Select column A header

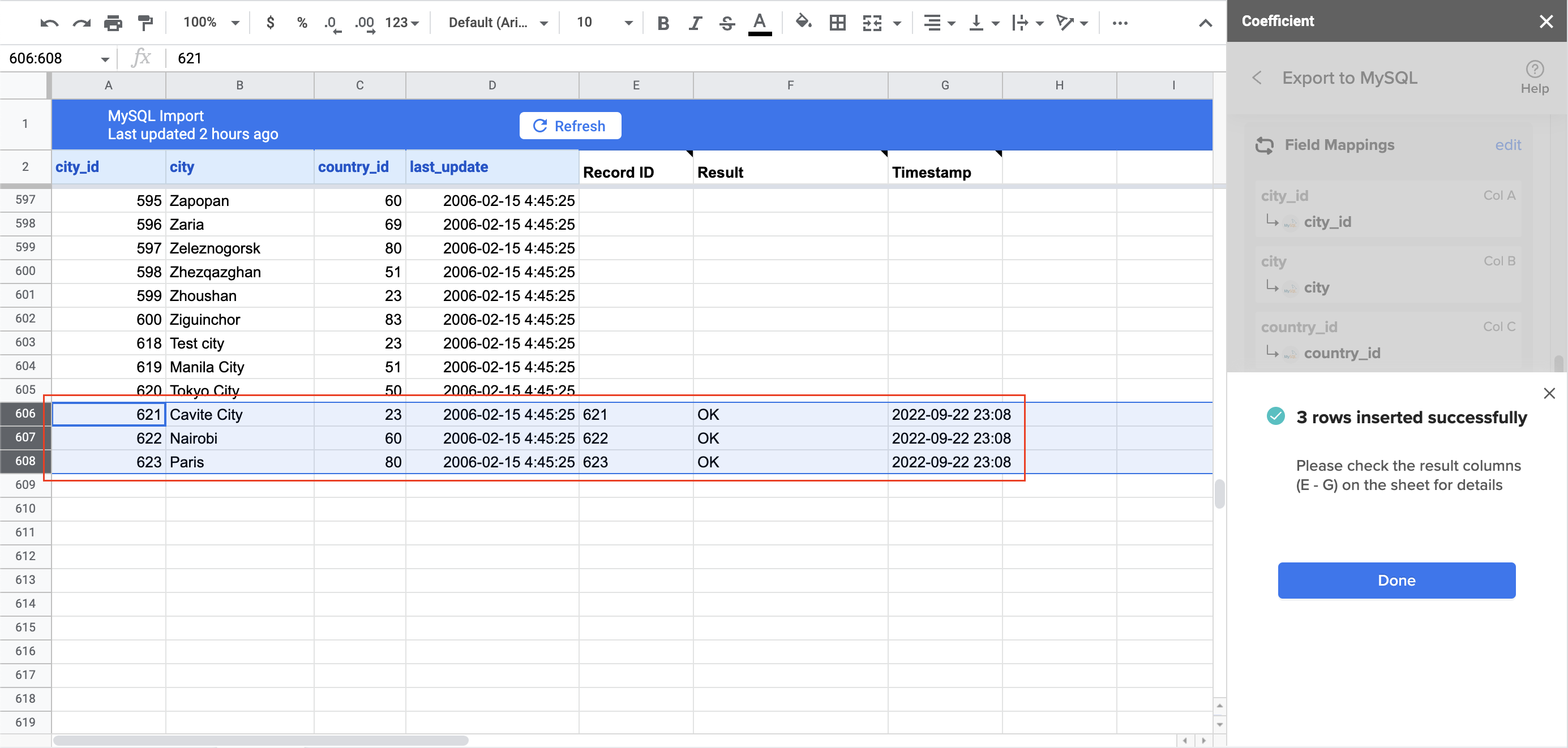pyautogui.click(x=108, y=85)
